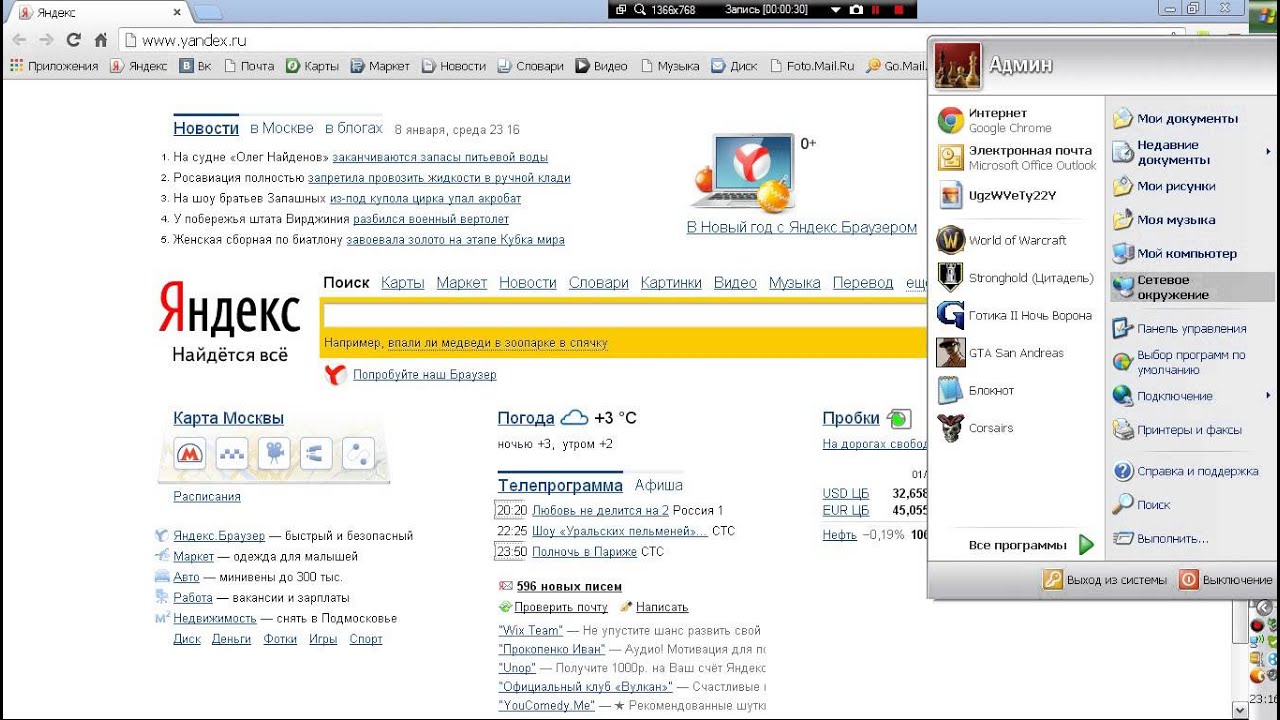This screenshot has height=720, width=1280.
Task: Click camera icon under Карта Москвы
Action: 273,455
